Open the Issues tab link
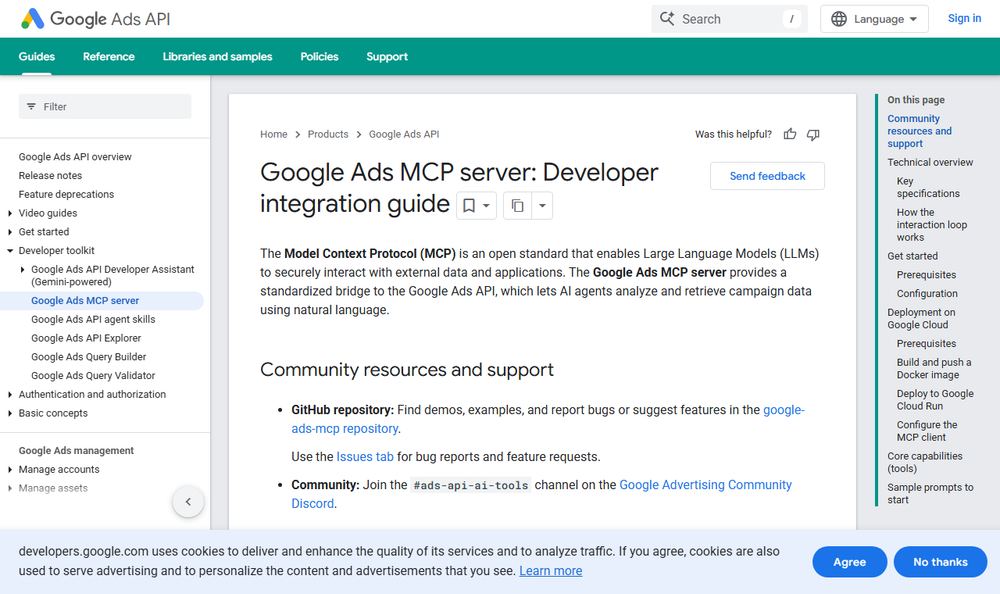1000x594 pixels. click(365, 457)
